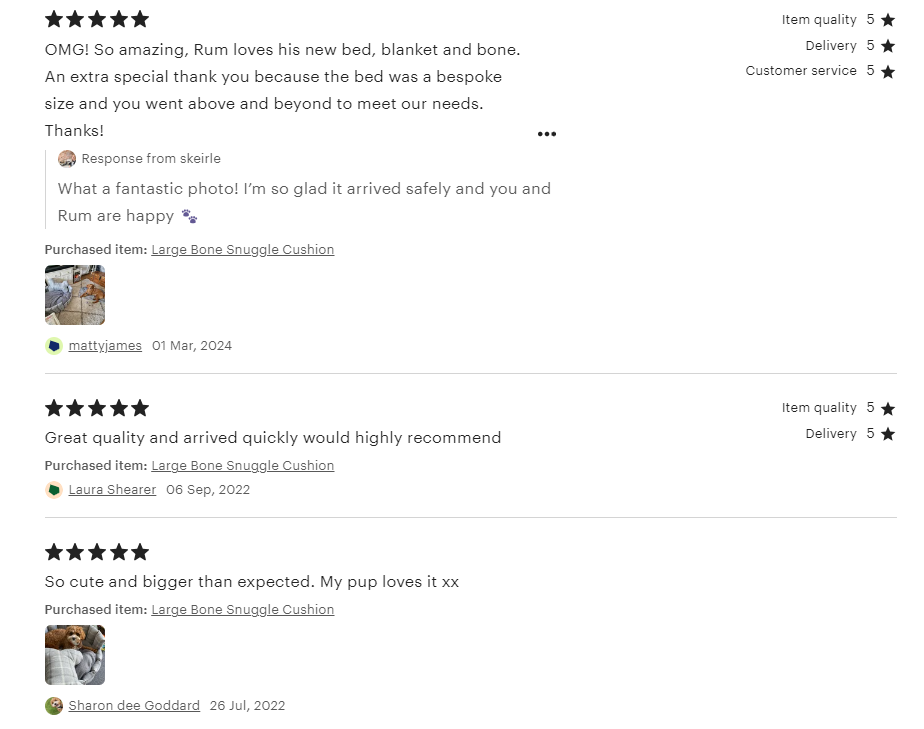Enlarge mattyjames review photo thumbnail
The width and height of the screenshot is (924, 729).
(x=75, y=295)
